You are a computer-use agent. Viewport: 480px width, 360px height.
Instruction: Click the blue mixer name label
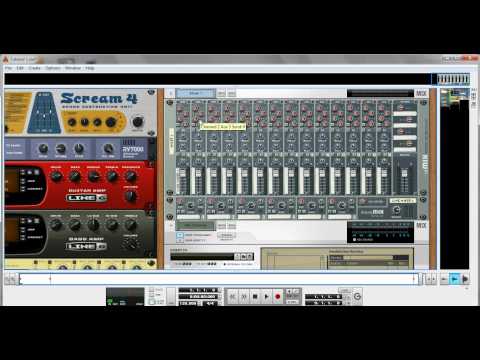point(196,93)
